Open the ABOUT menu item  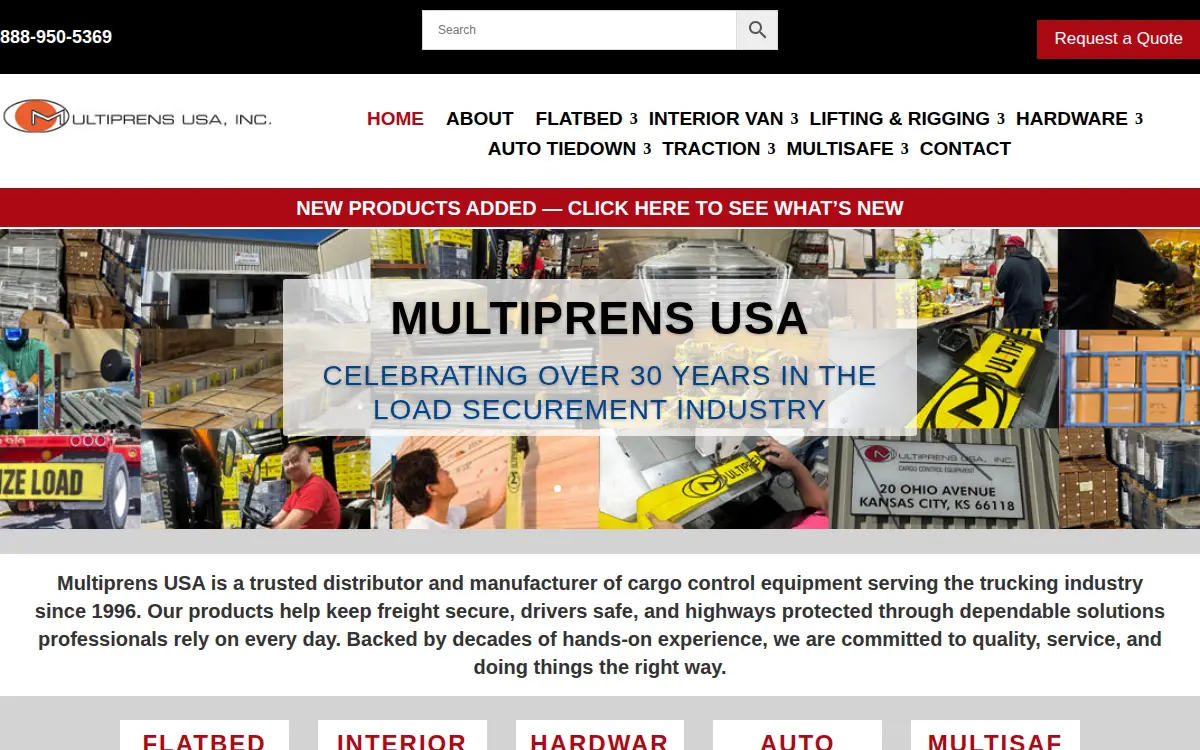[x=480, y=118]
